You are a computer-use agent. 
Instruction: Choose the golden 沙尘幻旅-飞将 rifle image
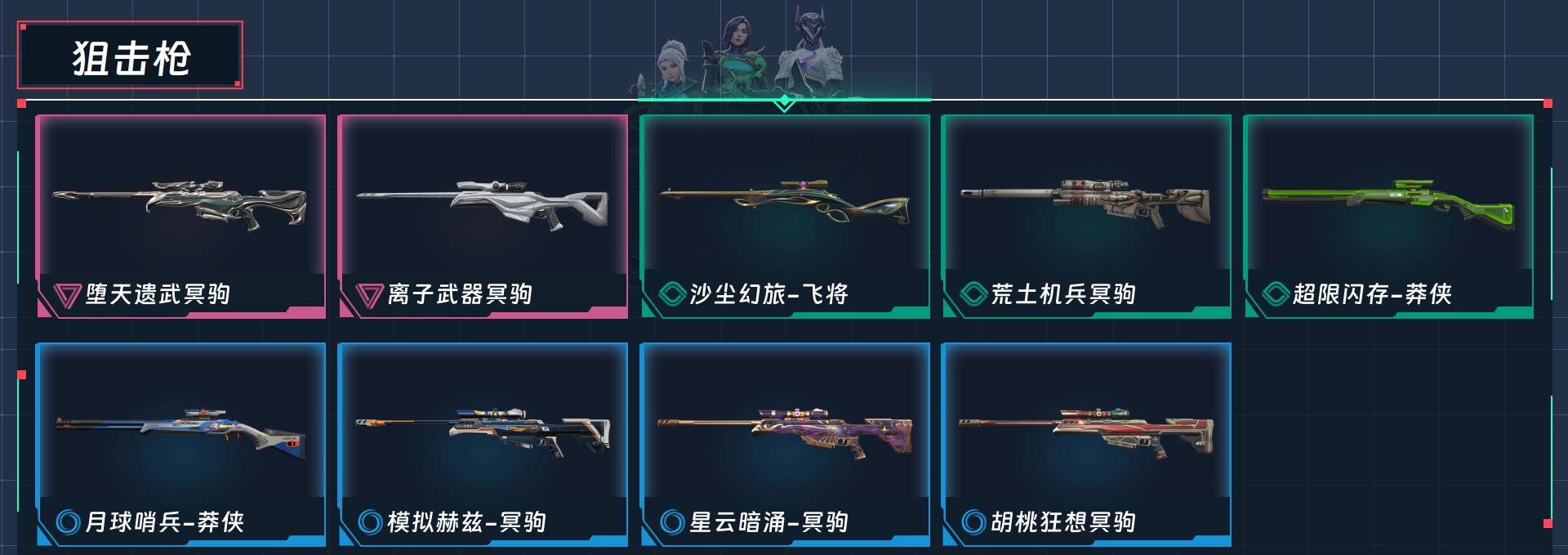click(784, 203)
